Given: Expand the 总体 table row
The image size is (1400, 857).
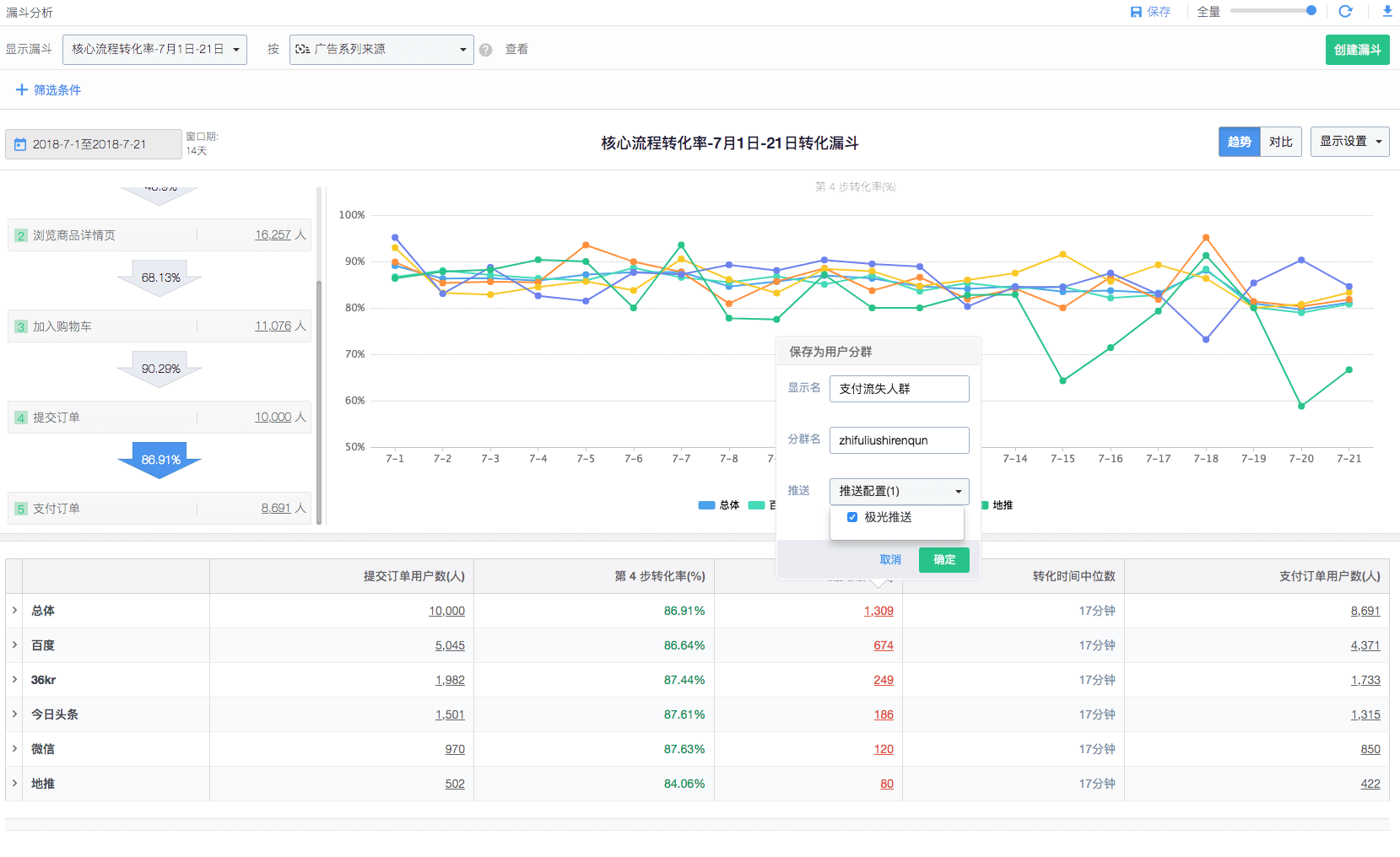Looking at the screenshot, I should tap(14, 610).
